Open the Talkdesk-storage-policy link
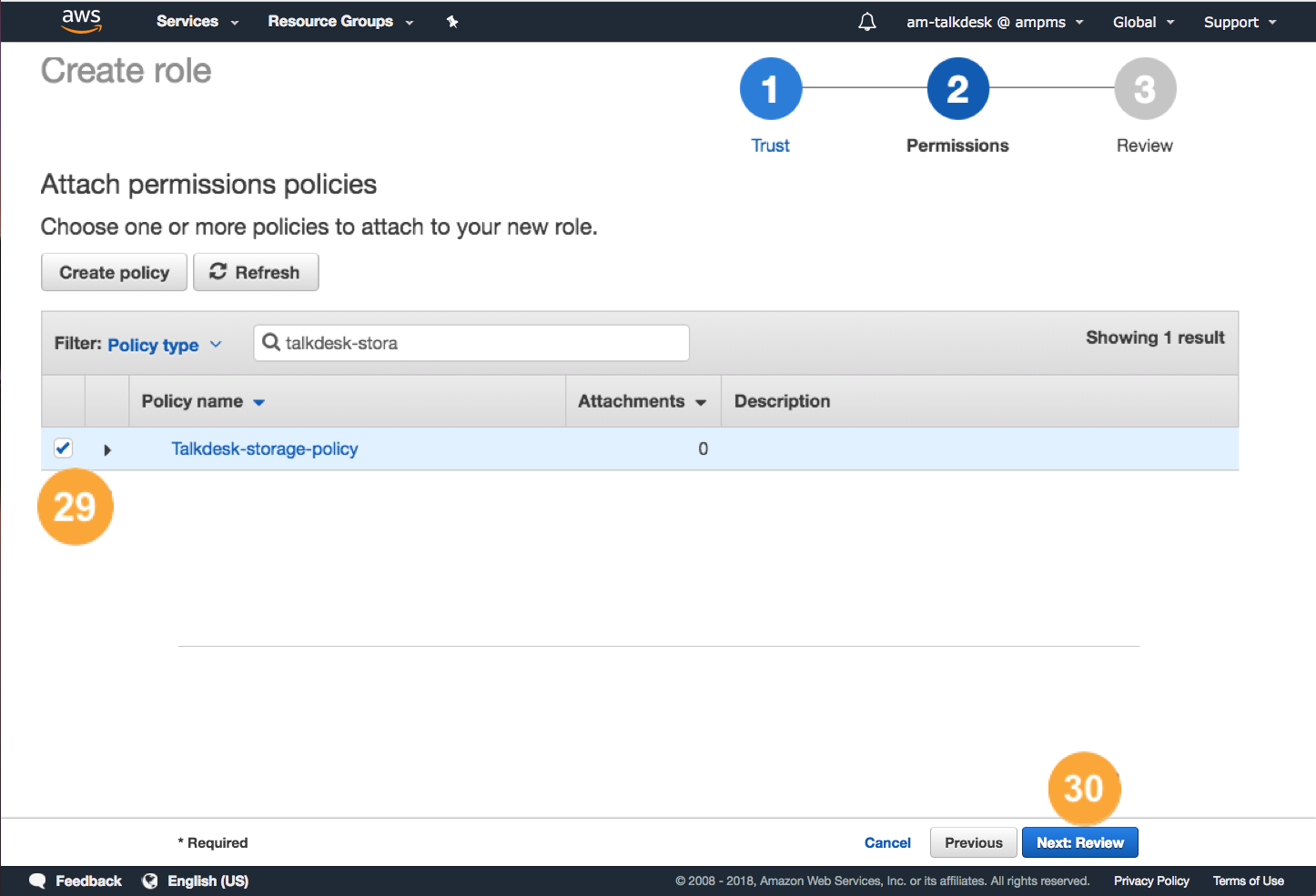 (x=265, y=448)
